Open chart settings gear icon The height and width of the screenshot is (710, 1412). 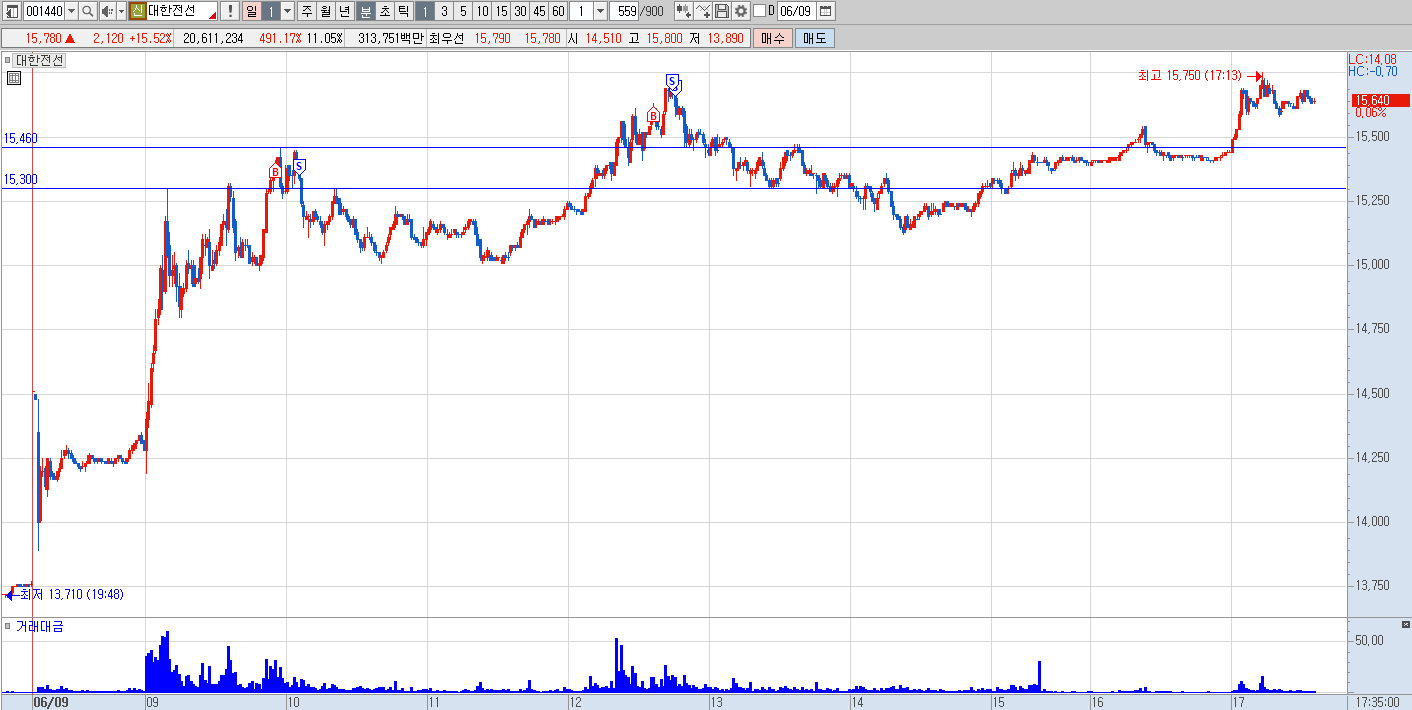pyautogui.click(x=741, y=11)
